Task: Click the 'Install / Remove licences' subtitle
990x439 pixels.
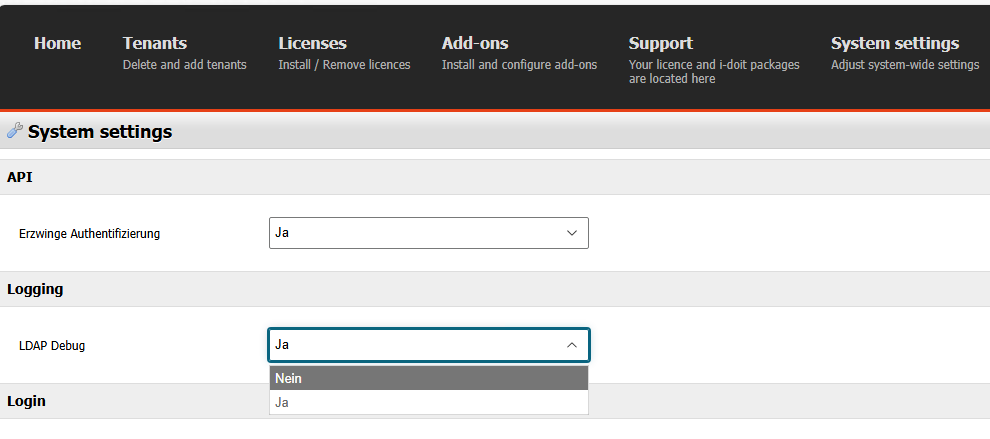Action: 344,65
